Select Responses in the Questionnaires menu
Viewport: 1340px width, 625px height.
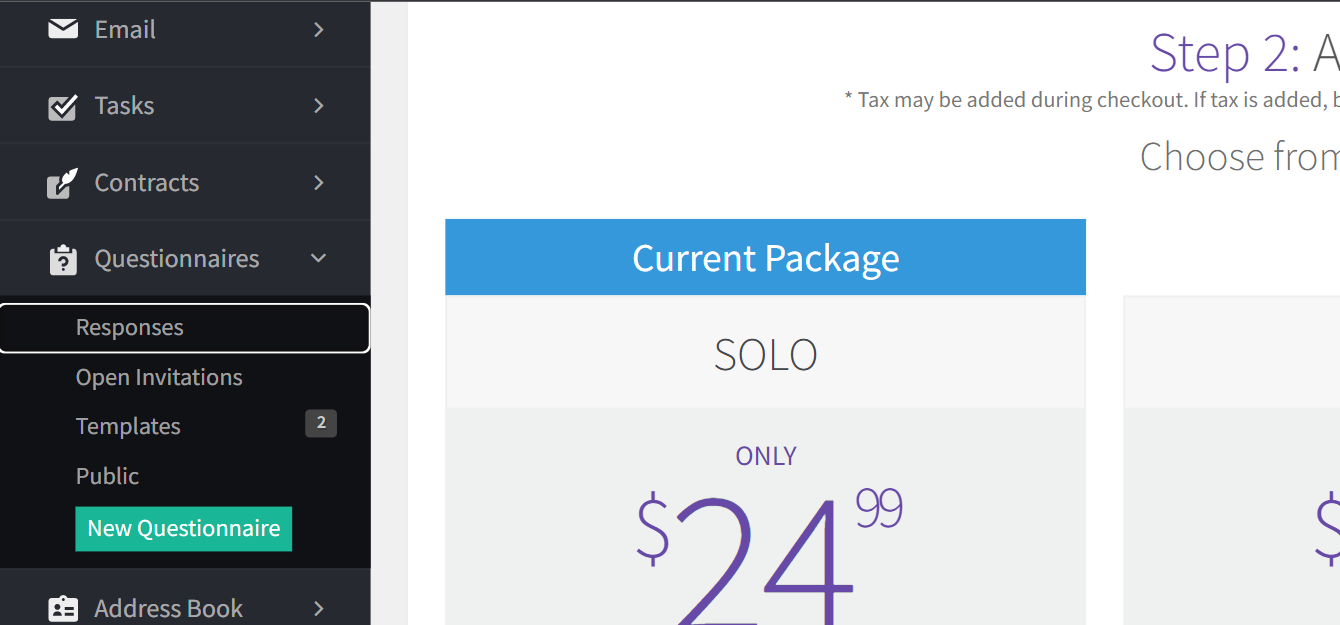coord(129,327)
